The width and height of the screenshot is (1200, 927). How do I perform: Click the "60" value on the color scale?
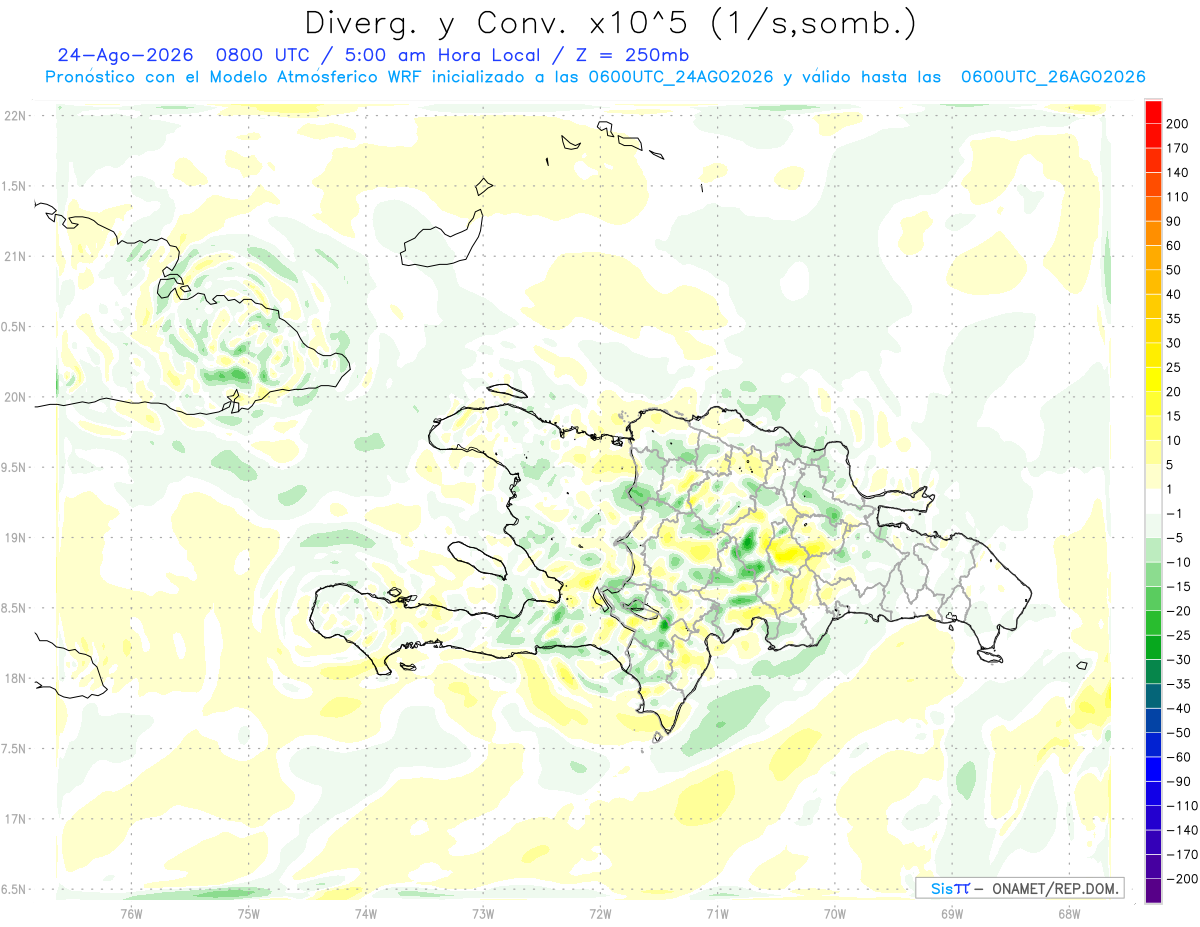pos(1176,245)
